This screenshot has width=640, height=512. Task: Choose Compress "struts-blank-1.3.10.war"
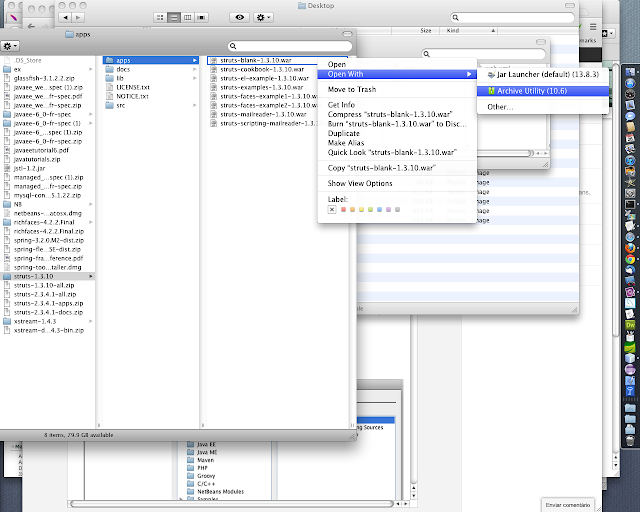(x=390, y=114)
